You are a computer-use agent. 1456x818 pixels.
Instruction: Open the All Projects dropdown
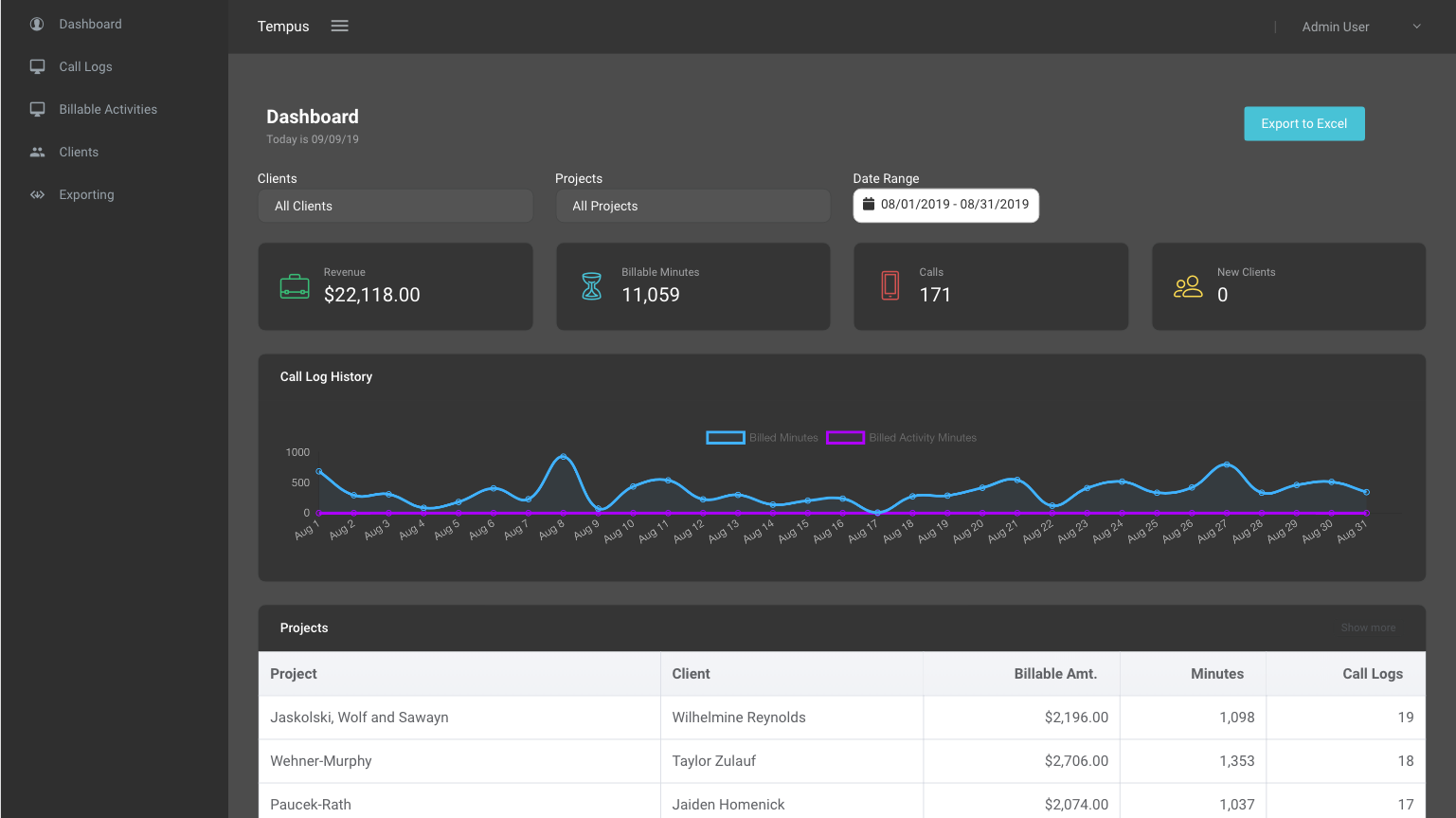(x=692, y=206)
